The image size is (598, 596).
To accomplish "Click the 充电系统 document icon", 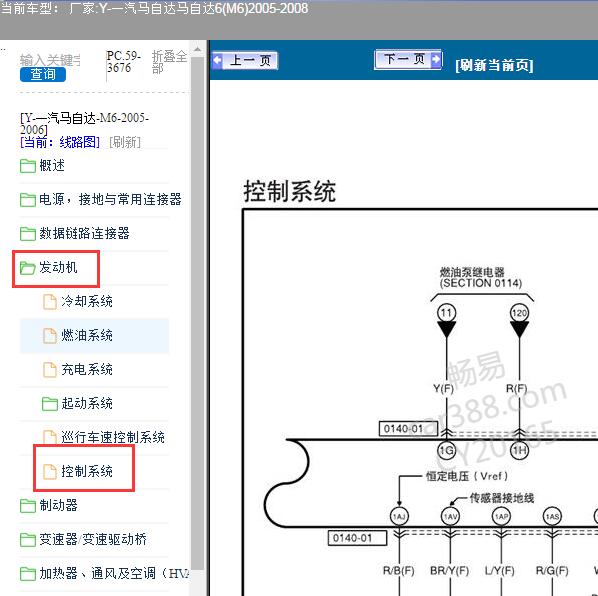I will tap(50, 369).
